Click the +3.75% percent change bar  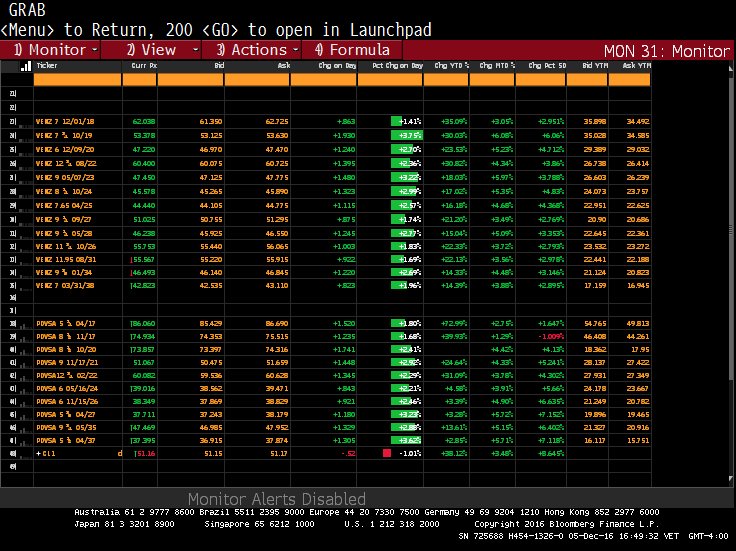(406, 136)
